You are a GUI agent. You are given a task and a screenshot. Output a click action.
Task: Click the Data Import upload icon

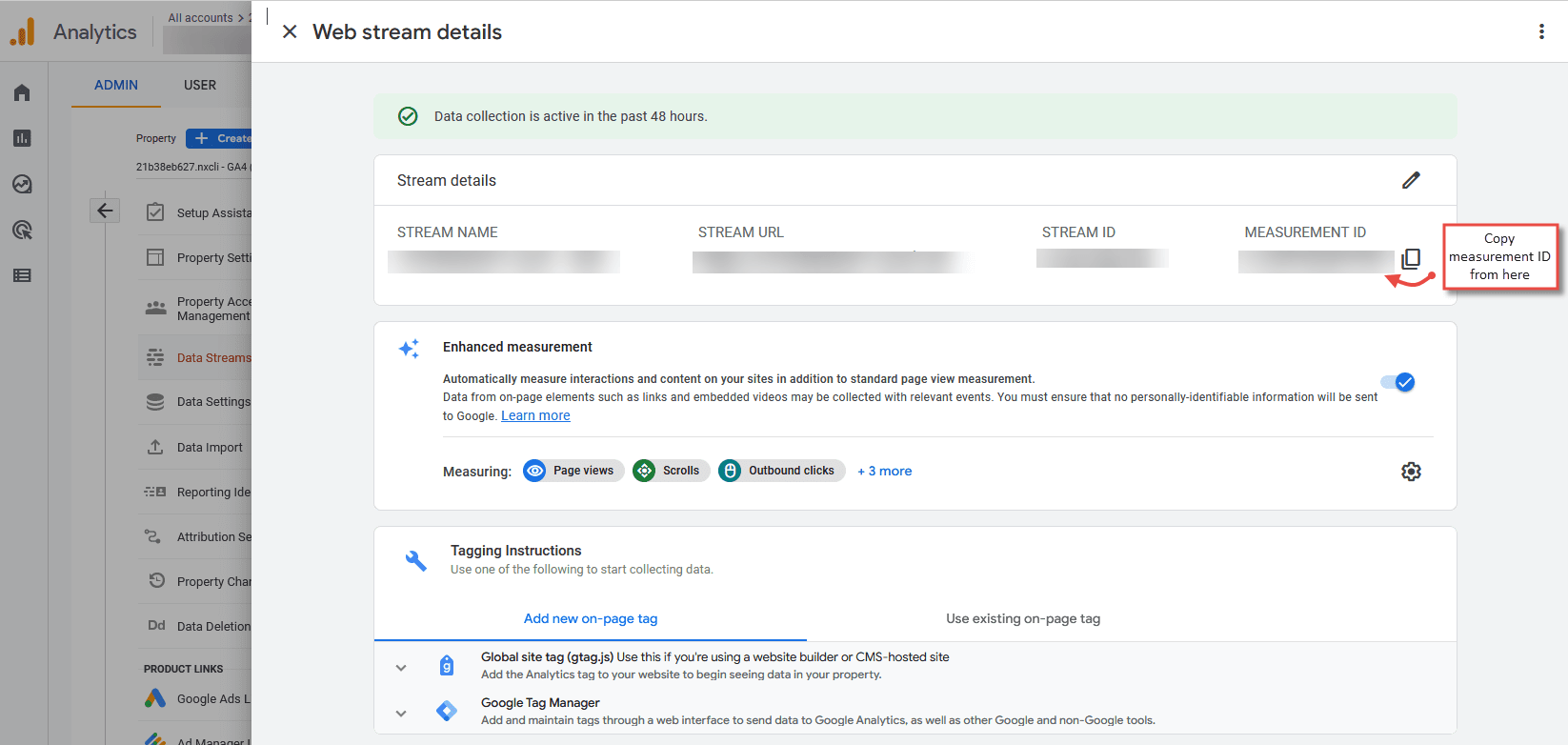[x=155, y=447]
